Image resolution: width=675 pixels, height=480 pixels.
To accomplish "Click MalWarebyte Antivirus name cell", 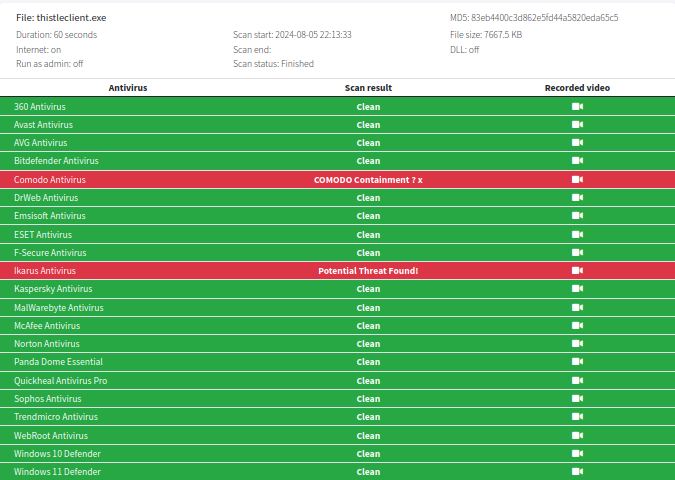I will click(59, 308).
